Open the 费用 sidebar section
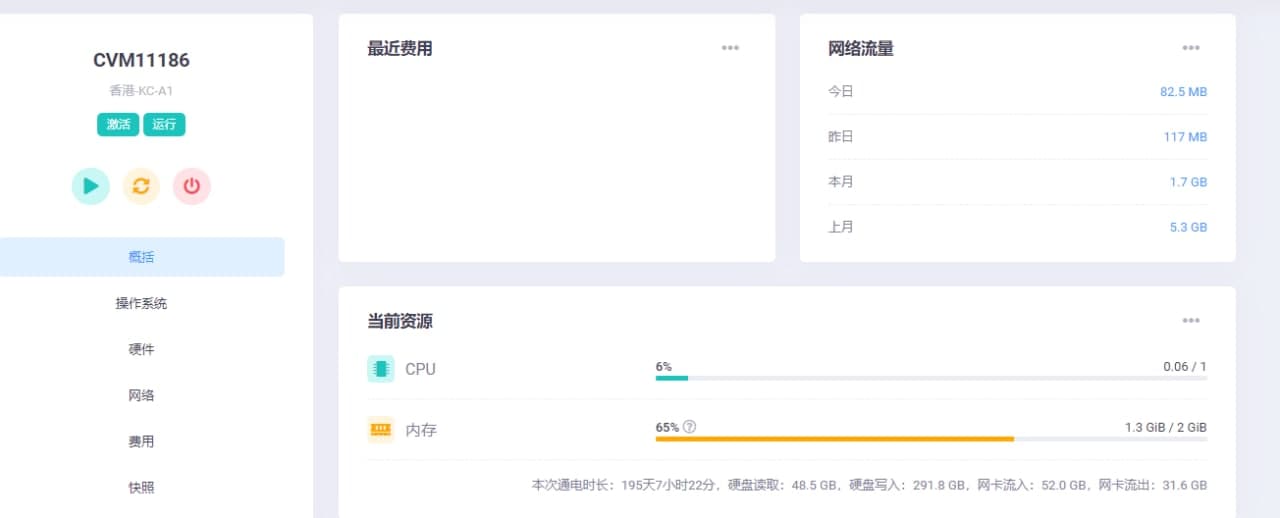Image resolution: width=1280 pixels, height=518 pixels. (141, 441)
